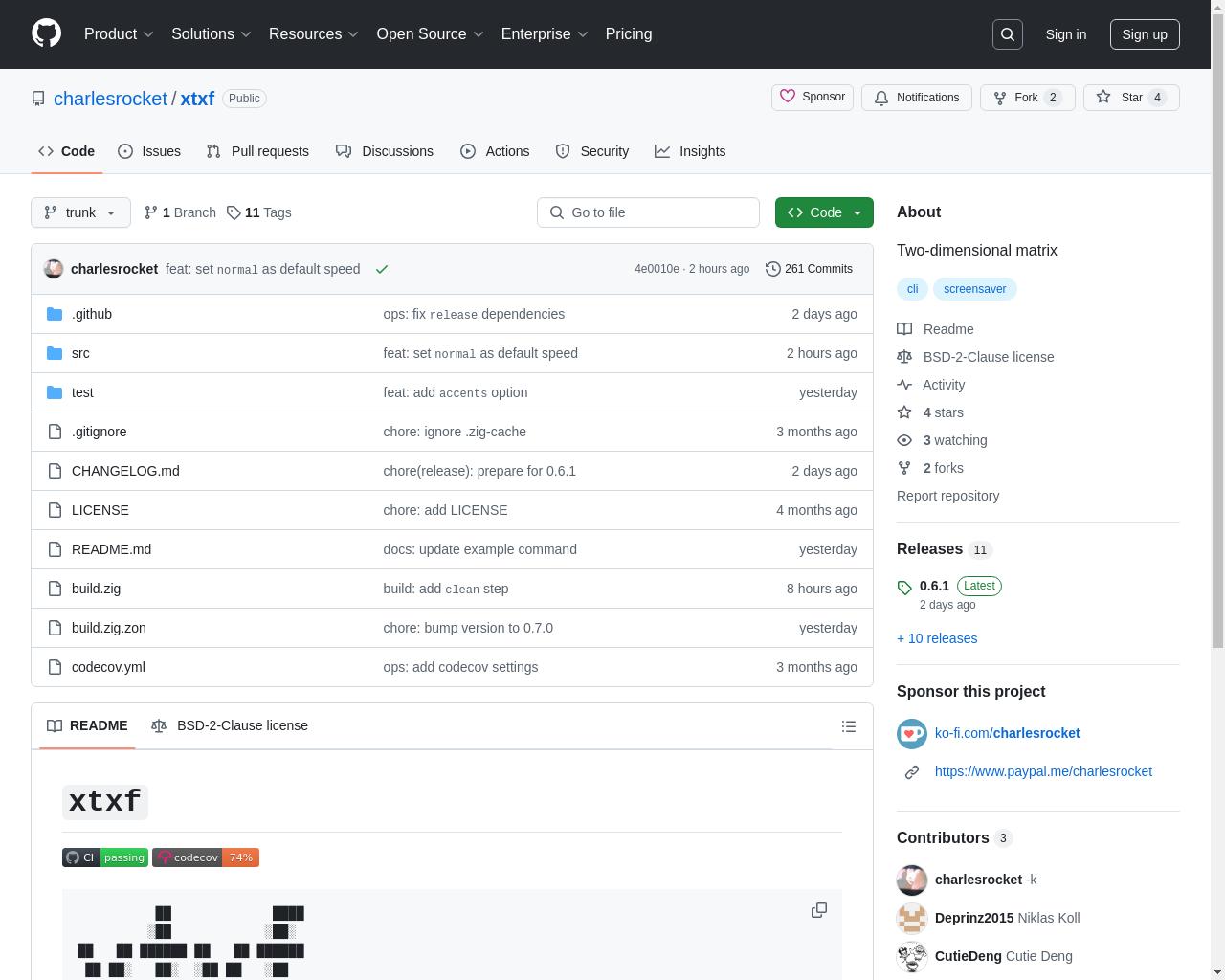Click the LICENSE file icon

(x=55, y=510)
